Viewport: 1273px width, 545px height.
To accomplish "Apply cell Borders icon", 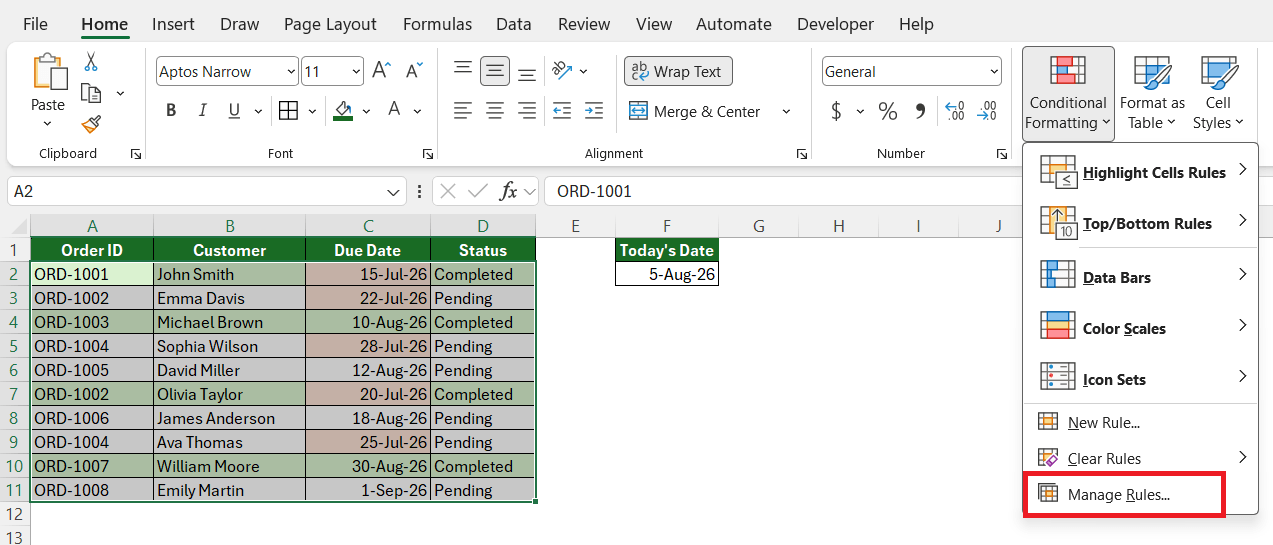I will 288,111.
